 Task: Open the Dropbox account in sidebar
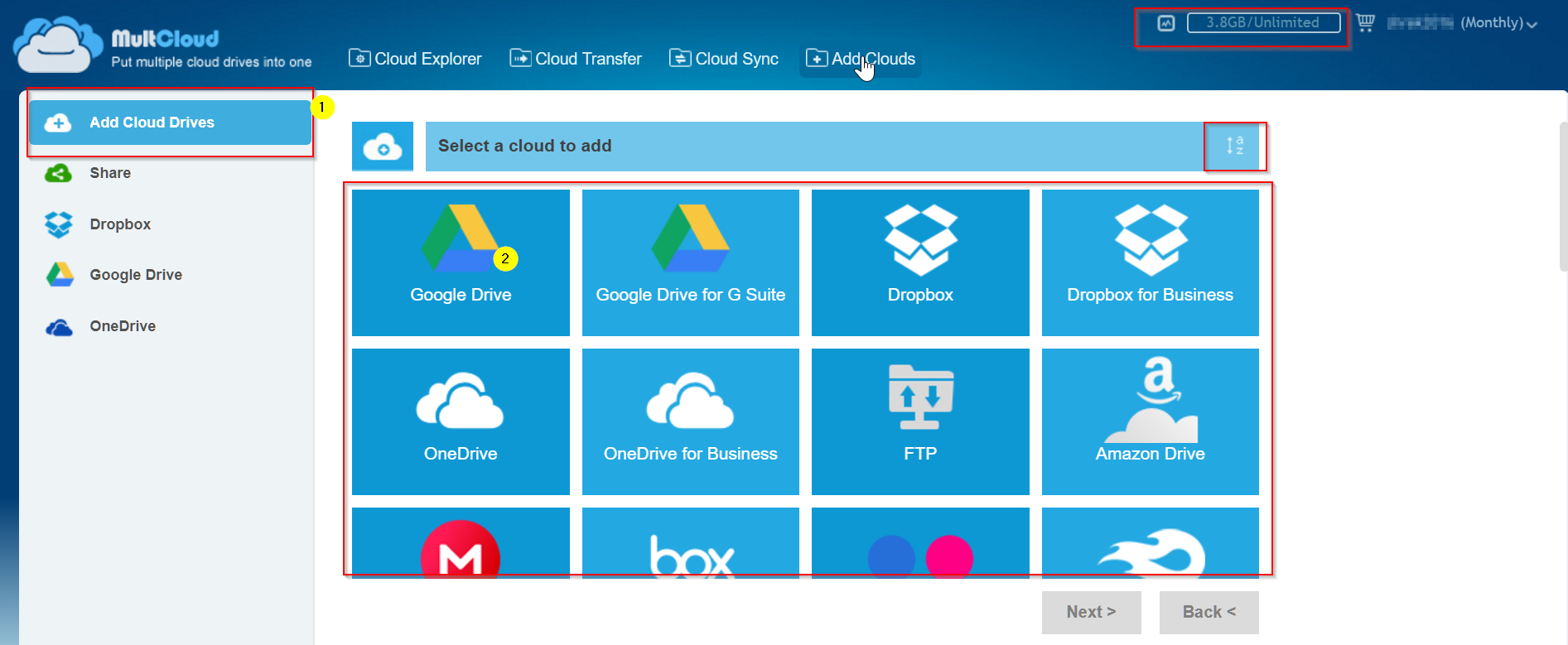(x=120, y=224)
